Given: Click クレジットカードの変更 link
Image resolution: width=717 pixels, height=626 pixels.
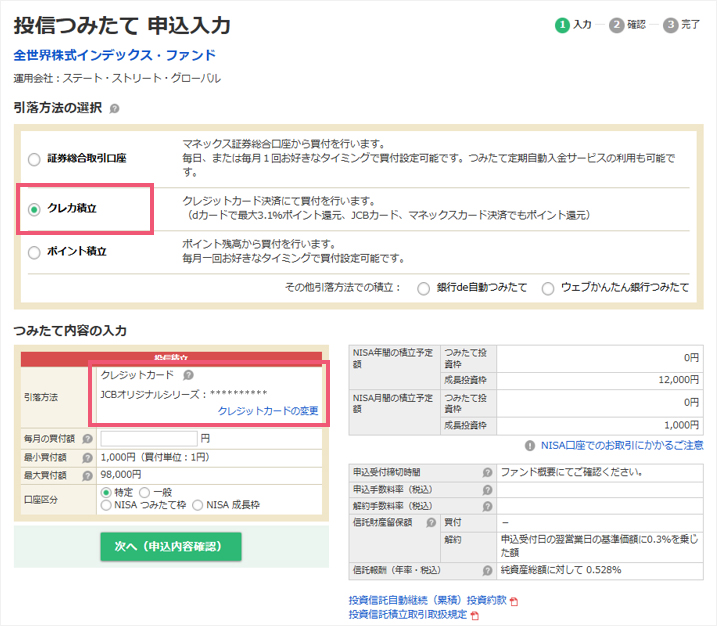Looking at the screenshot, I should 268,411.
